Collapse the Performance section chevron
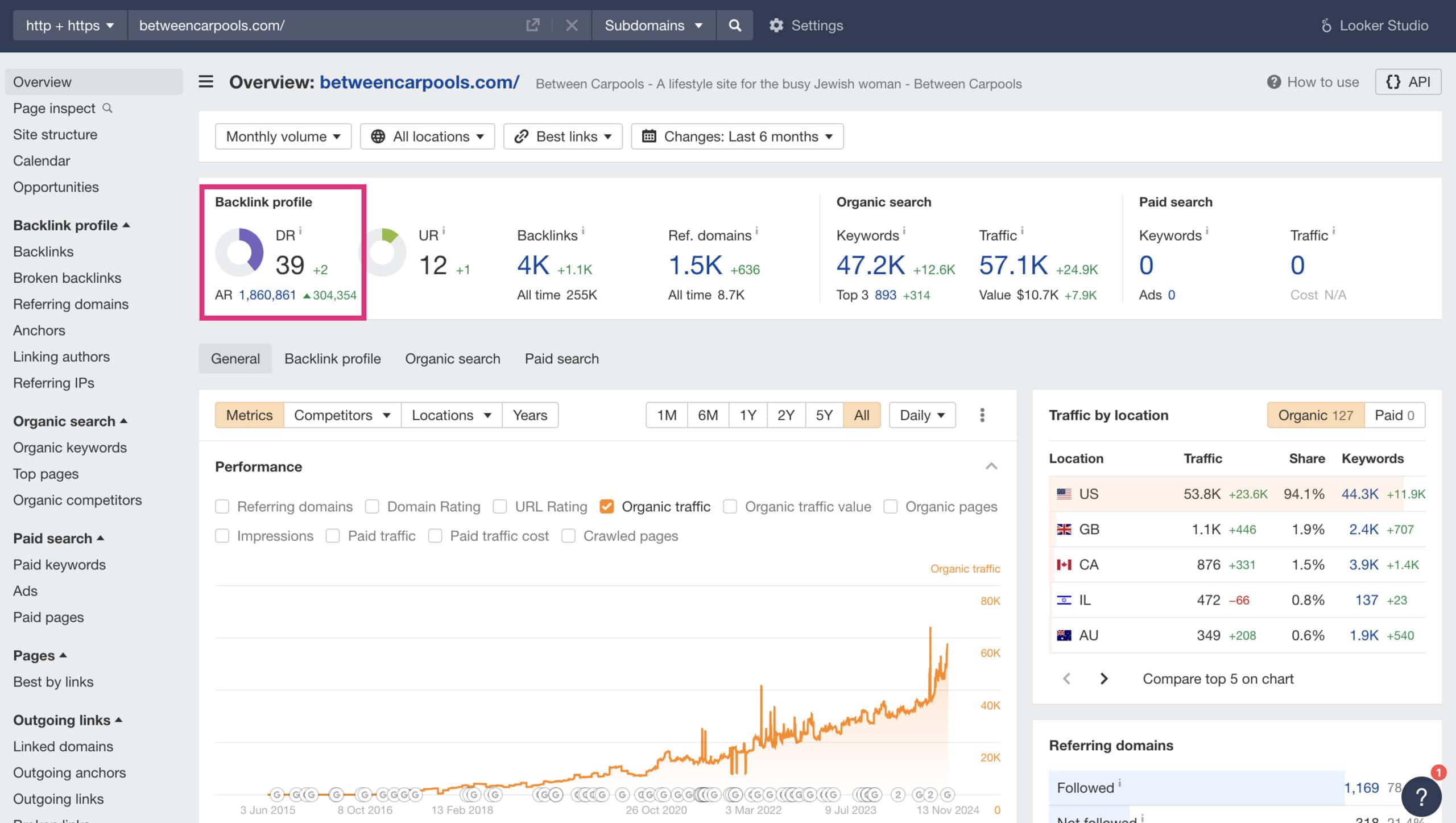Screen dimensions: 1456x823 [991, 466]
